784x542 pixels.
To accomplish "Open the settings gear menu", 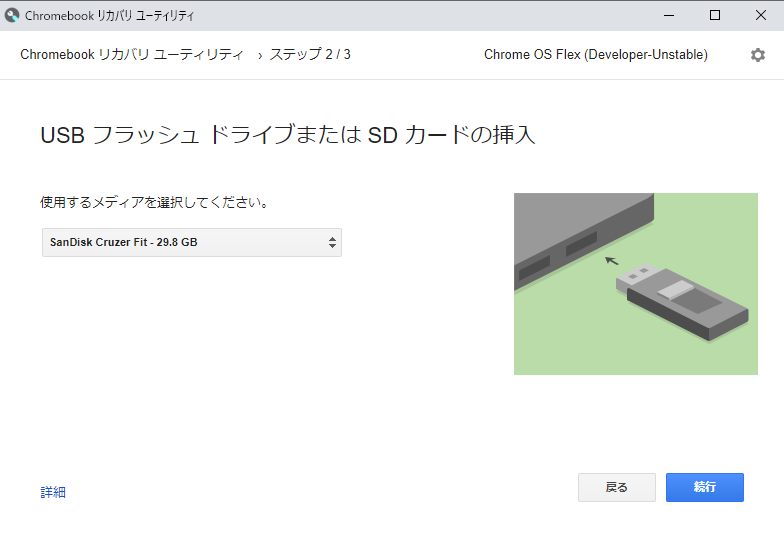I will [758, 55].
